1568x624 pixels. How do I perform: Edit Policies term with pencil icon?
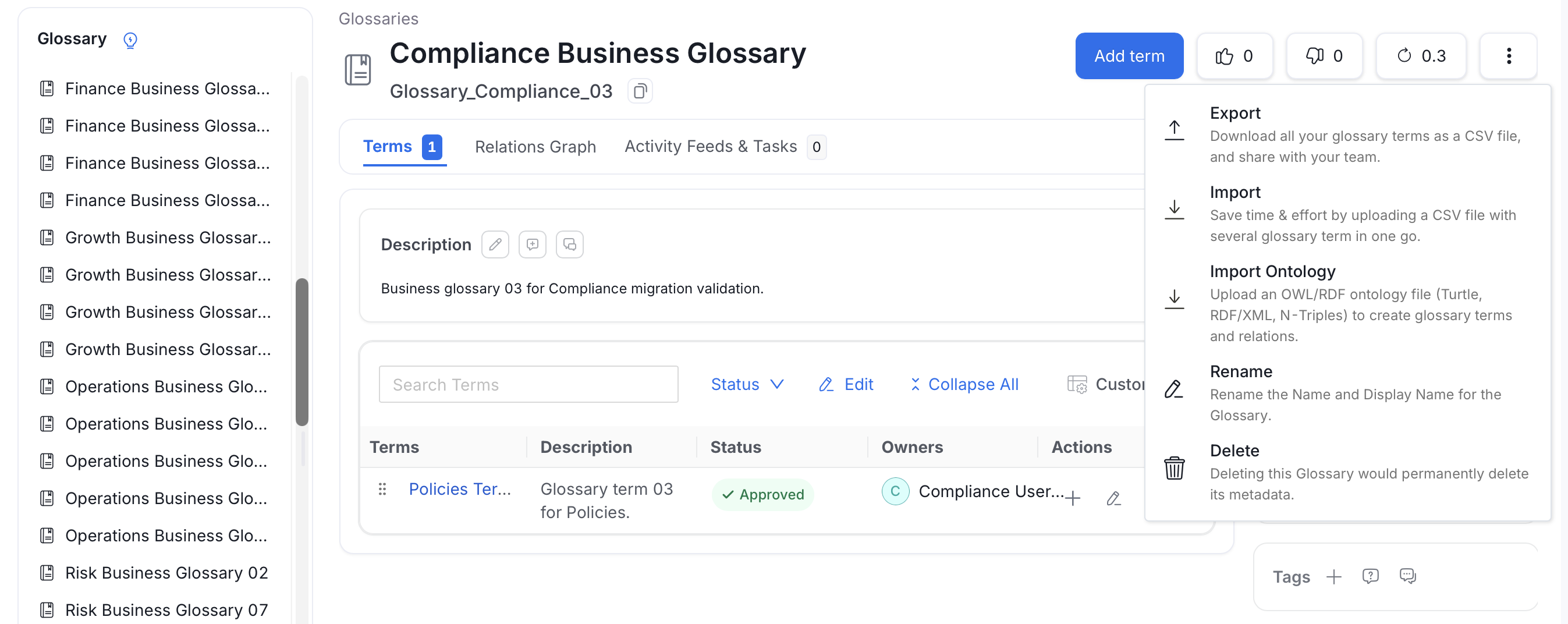1113,498
